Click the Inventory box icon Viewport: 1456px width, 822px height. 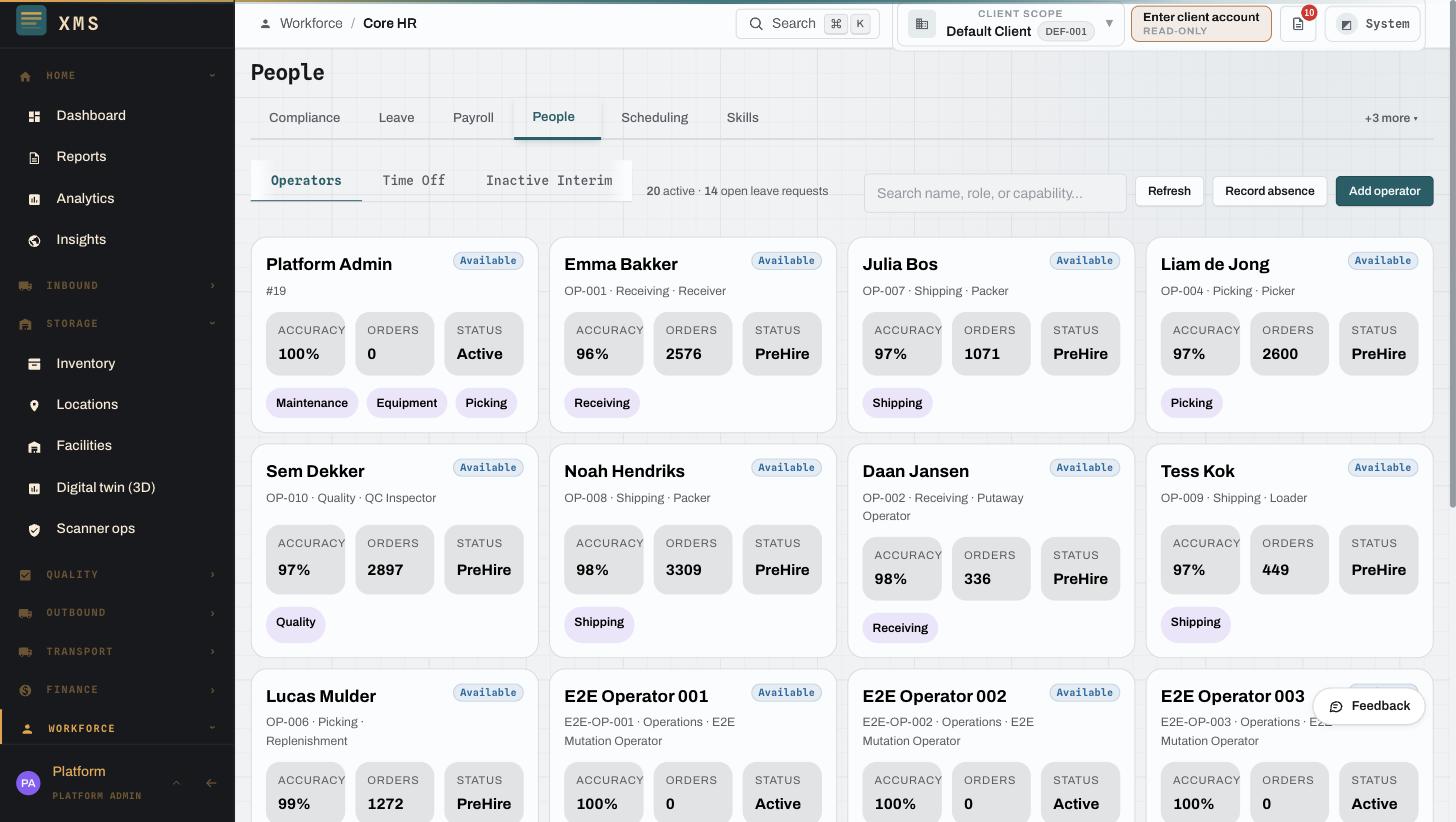pyautogui.click(x=34, y=364)
